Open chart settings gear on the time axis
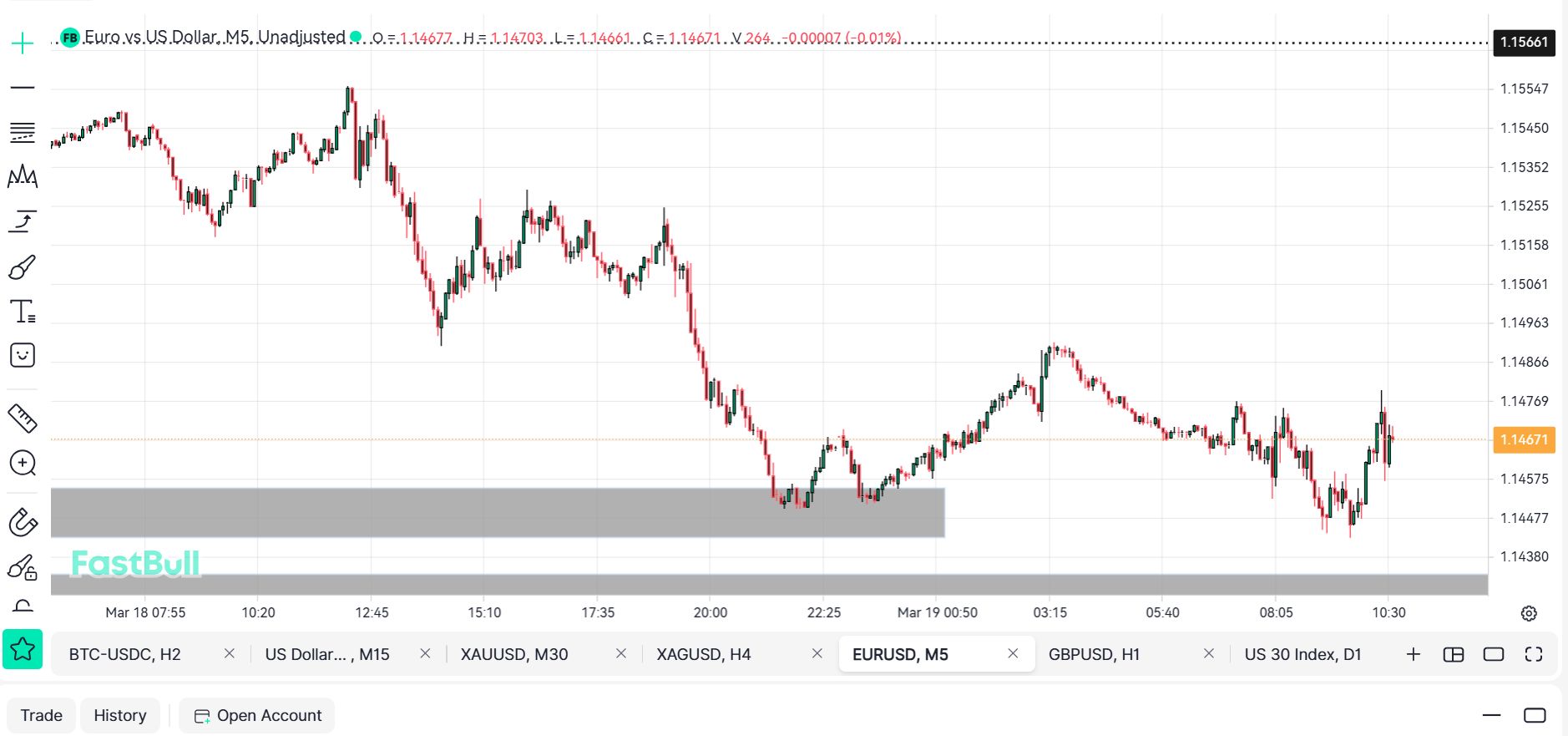This screenshot has height=736, width=1568. (1529, 613)
